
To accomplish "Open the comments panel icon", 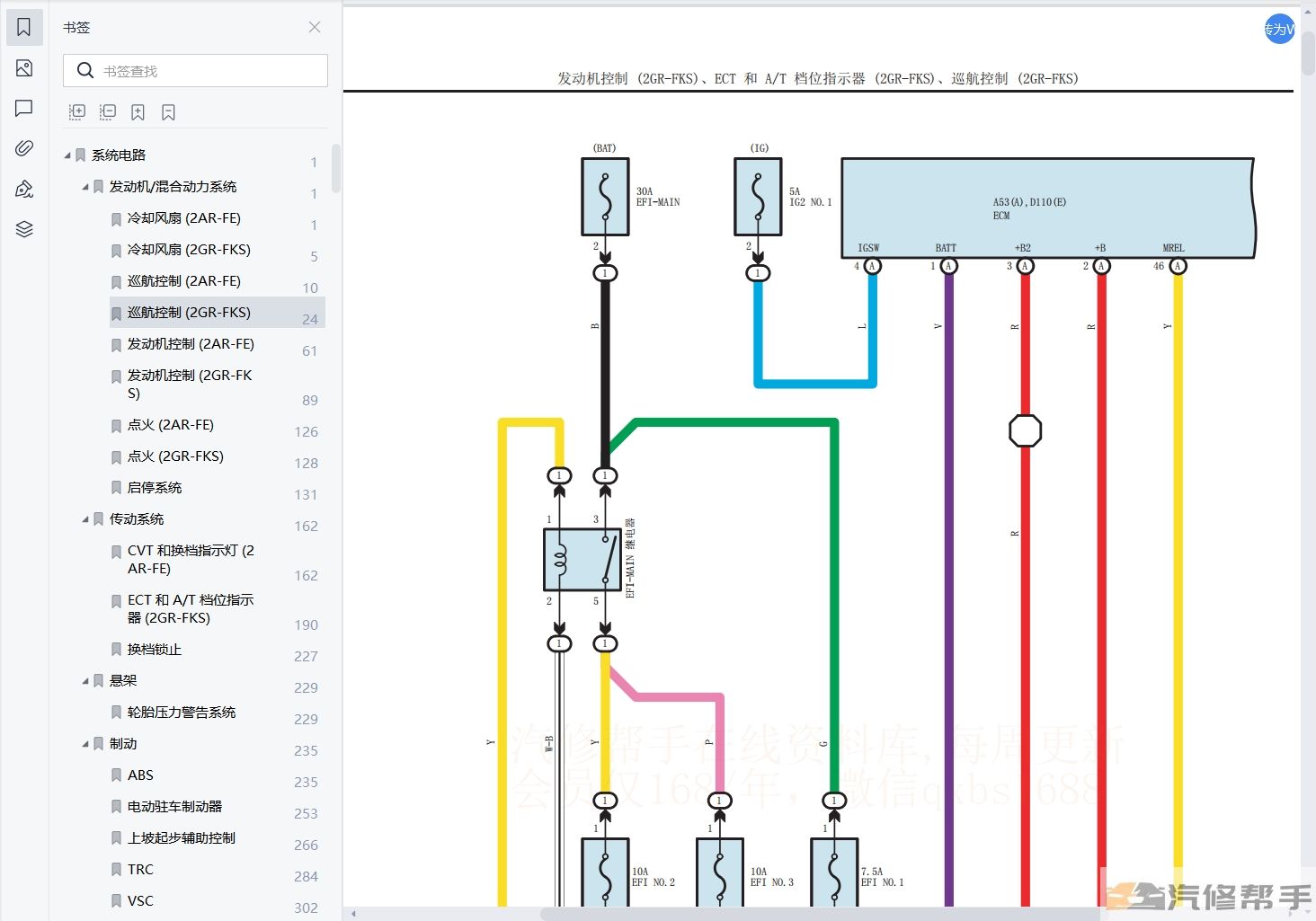I will (24, 108).
